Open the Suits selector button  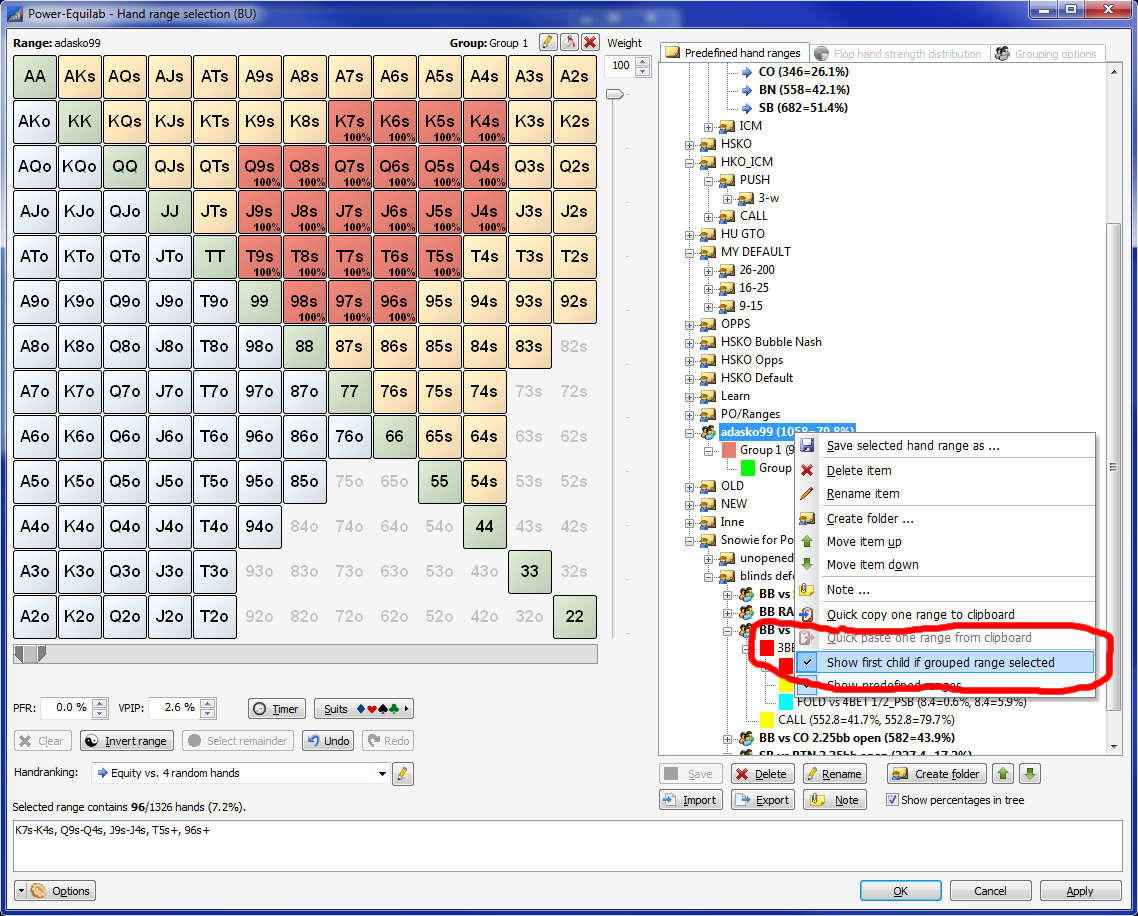tap(364, 709)
